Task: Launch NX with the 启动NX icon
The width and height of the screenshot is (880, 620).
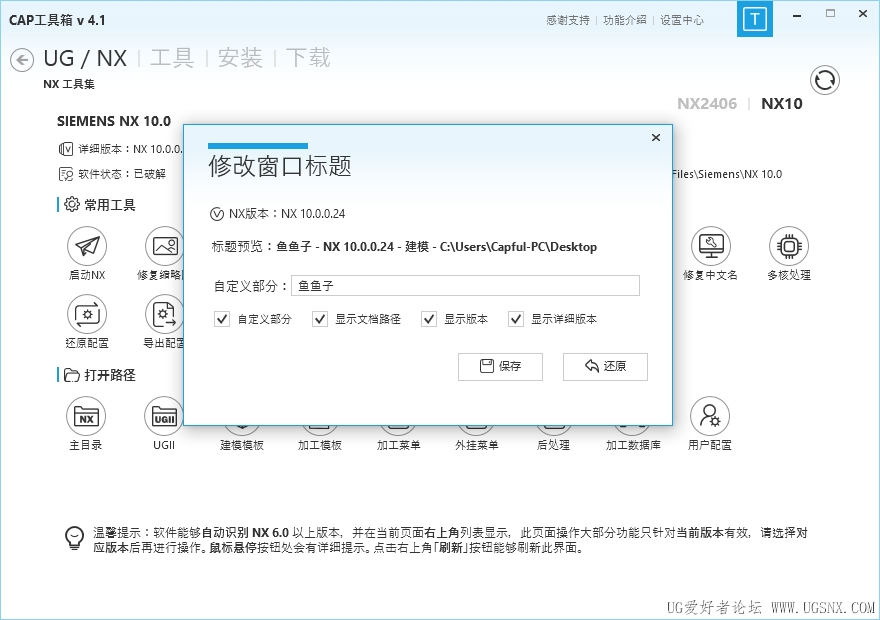Action: coord(87,246)
